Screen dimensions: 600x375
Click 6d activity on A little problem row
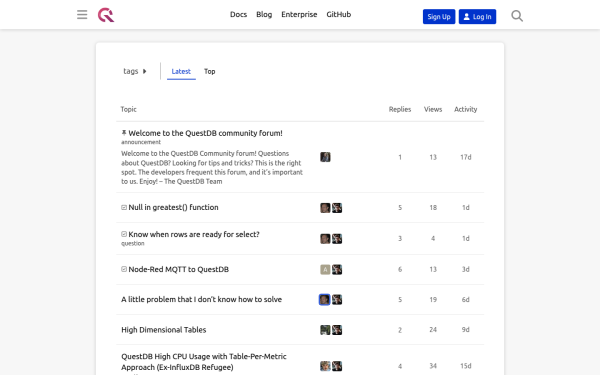[466, 300]
